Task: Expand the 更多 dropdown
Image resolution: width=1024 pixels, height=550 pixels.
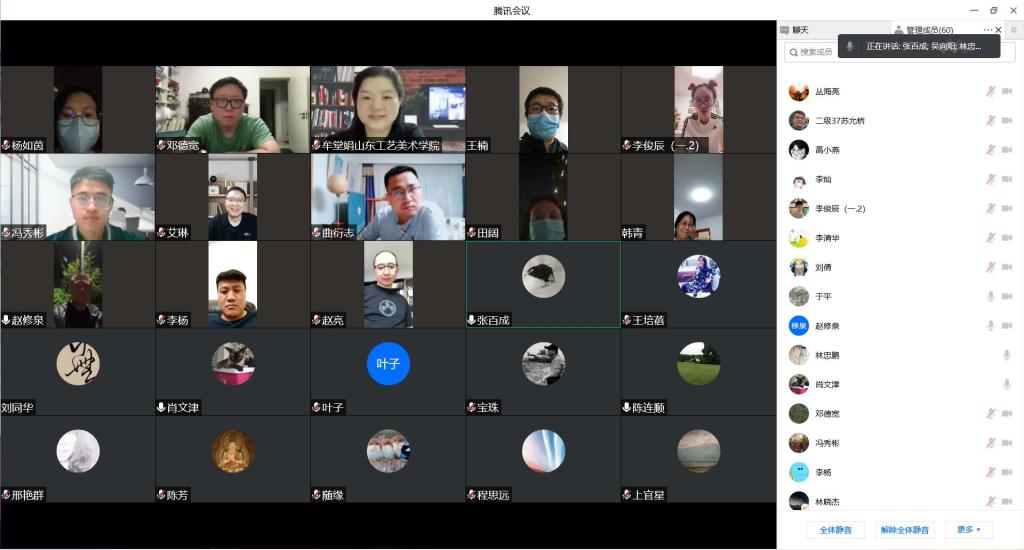Action: tap(968, 530)
